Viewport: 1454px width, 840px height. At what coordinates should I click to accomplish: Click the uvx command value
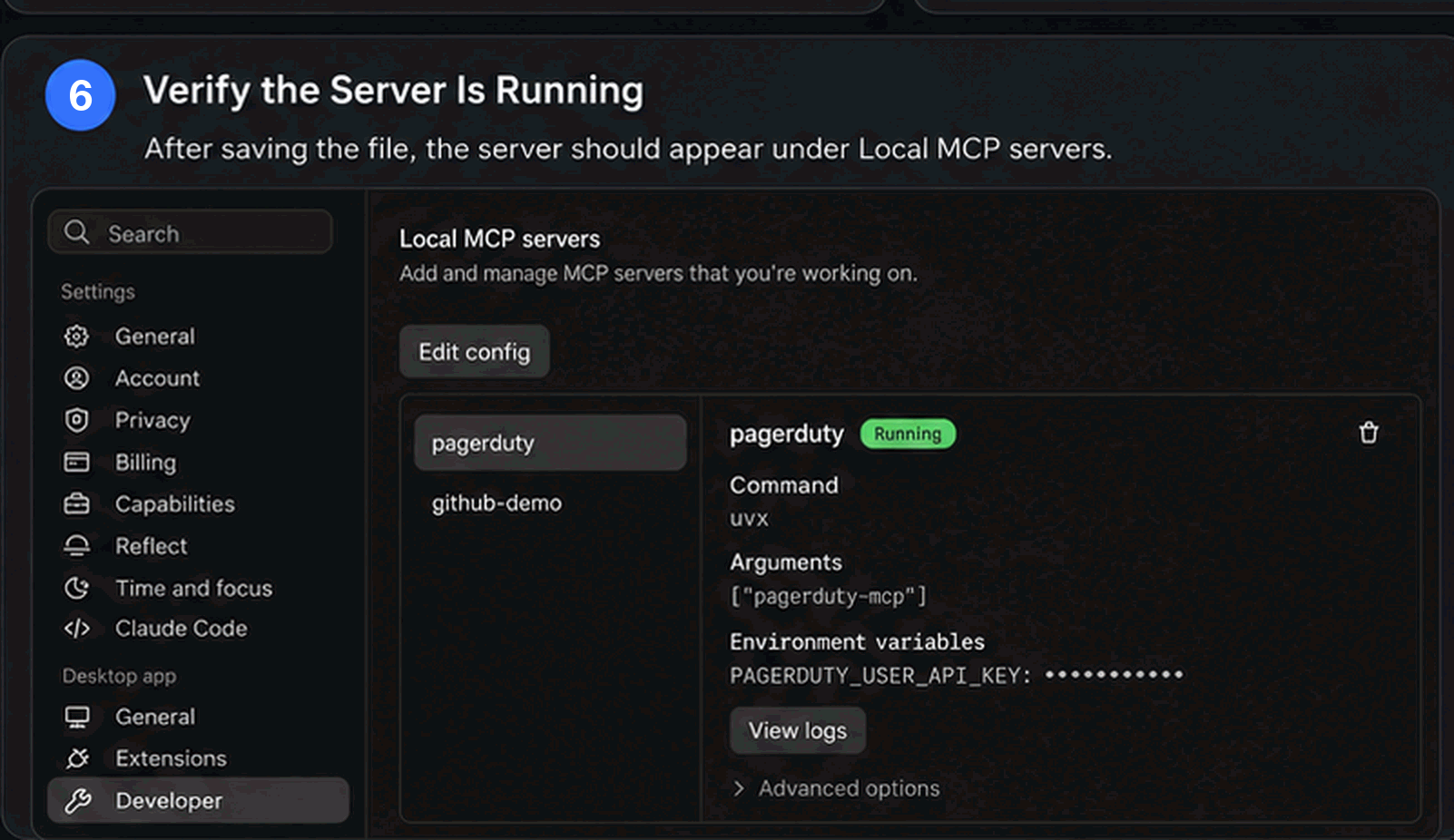tap(750, 519)
